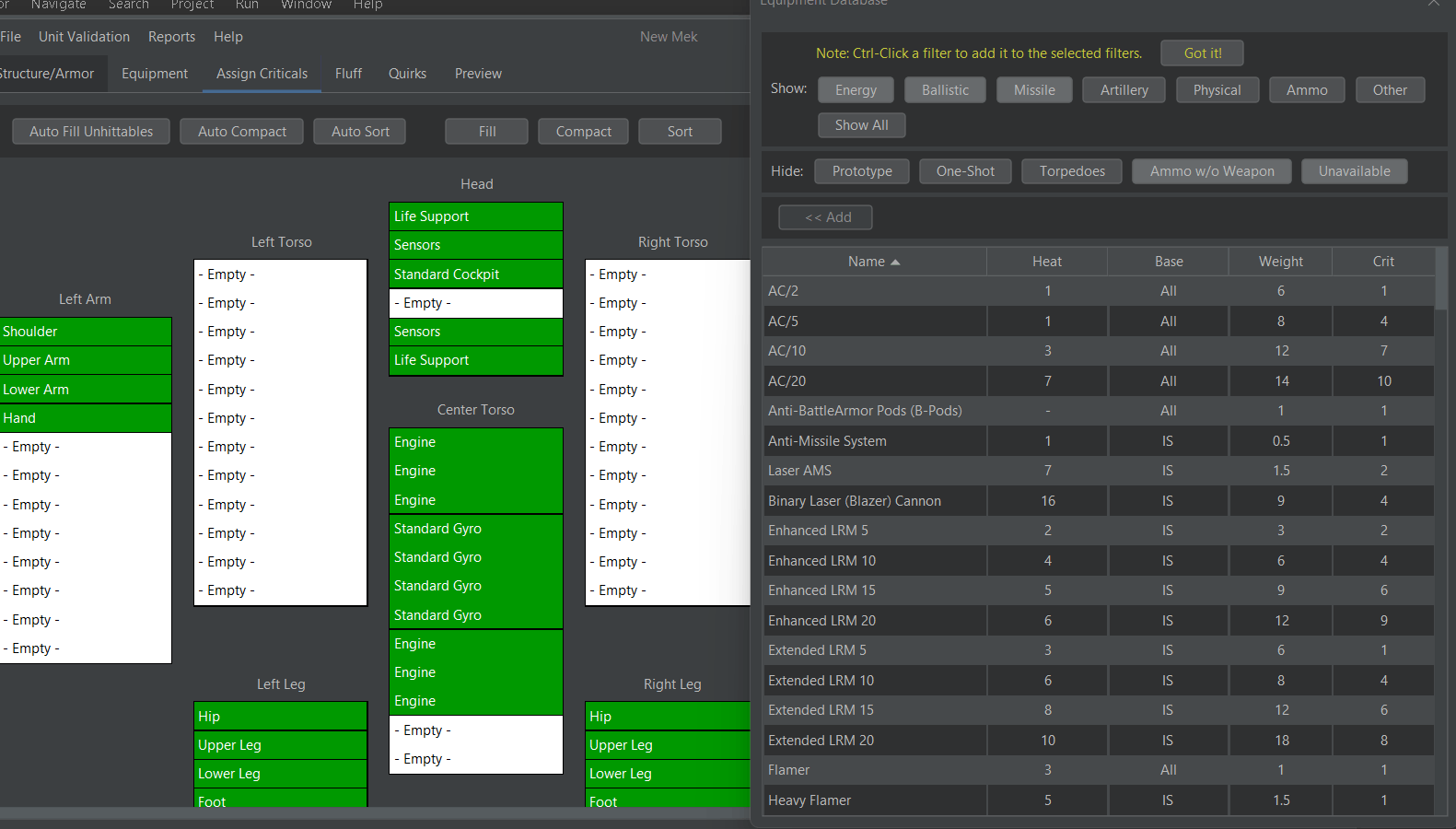Toggle the Unavailable hide filter
The height and width of the screenshot is (829, 1456).
point(1354,171)
